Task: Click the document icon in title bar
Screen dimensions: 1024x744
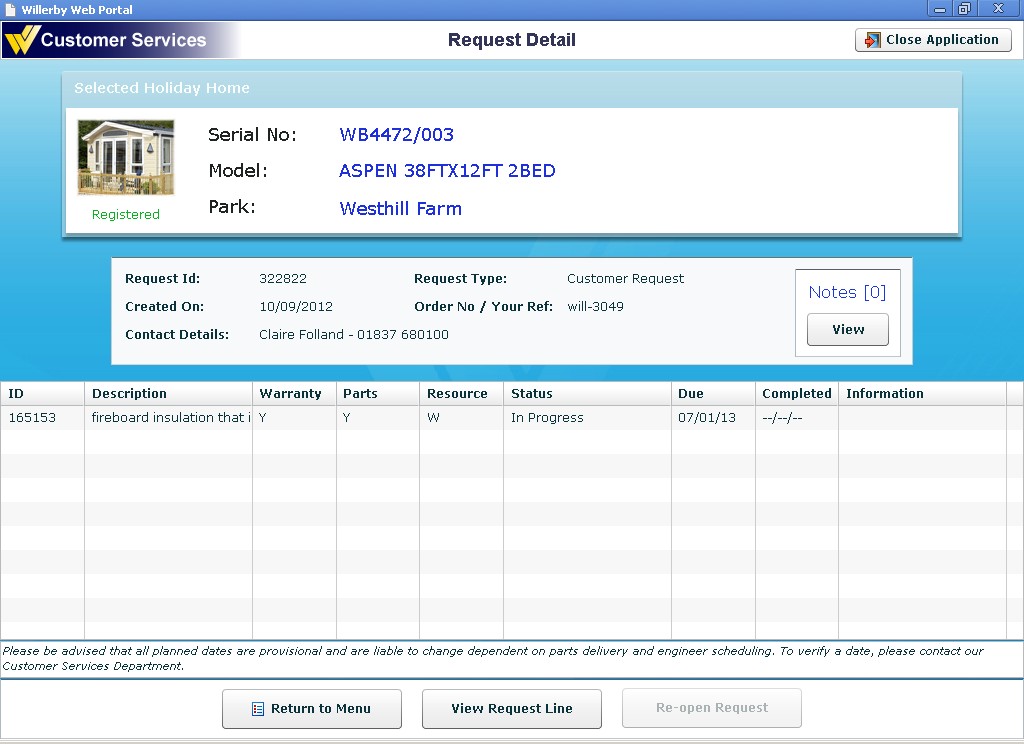Action: pos(11,9)
